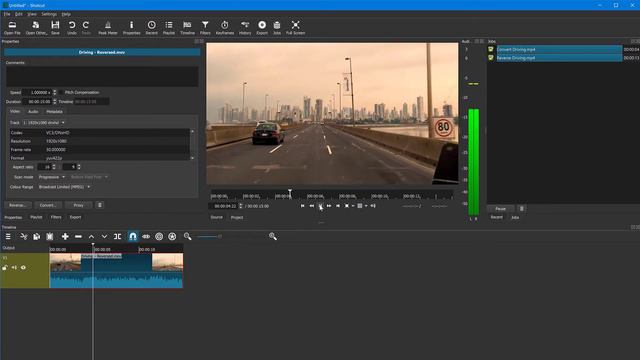640x360 pixels.
Task: Paste clip in timeline toolbar
Action: 50,236
